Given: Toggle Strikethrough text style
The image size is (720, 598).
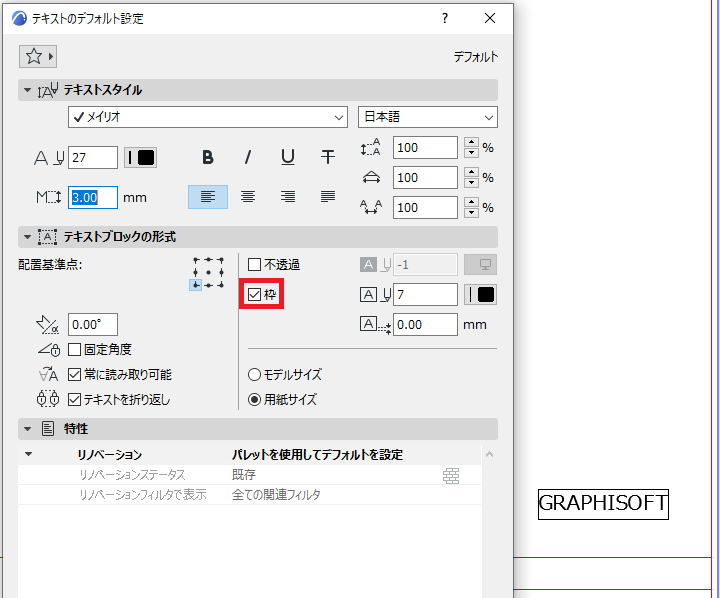Looking at the screenshot, I should coord(328,158).
